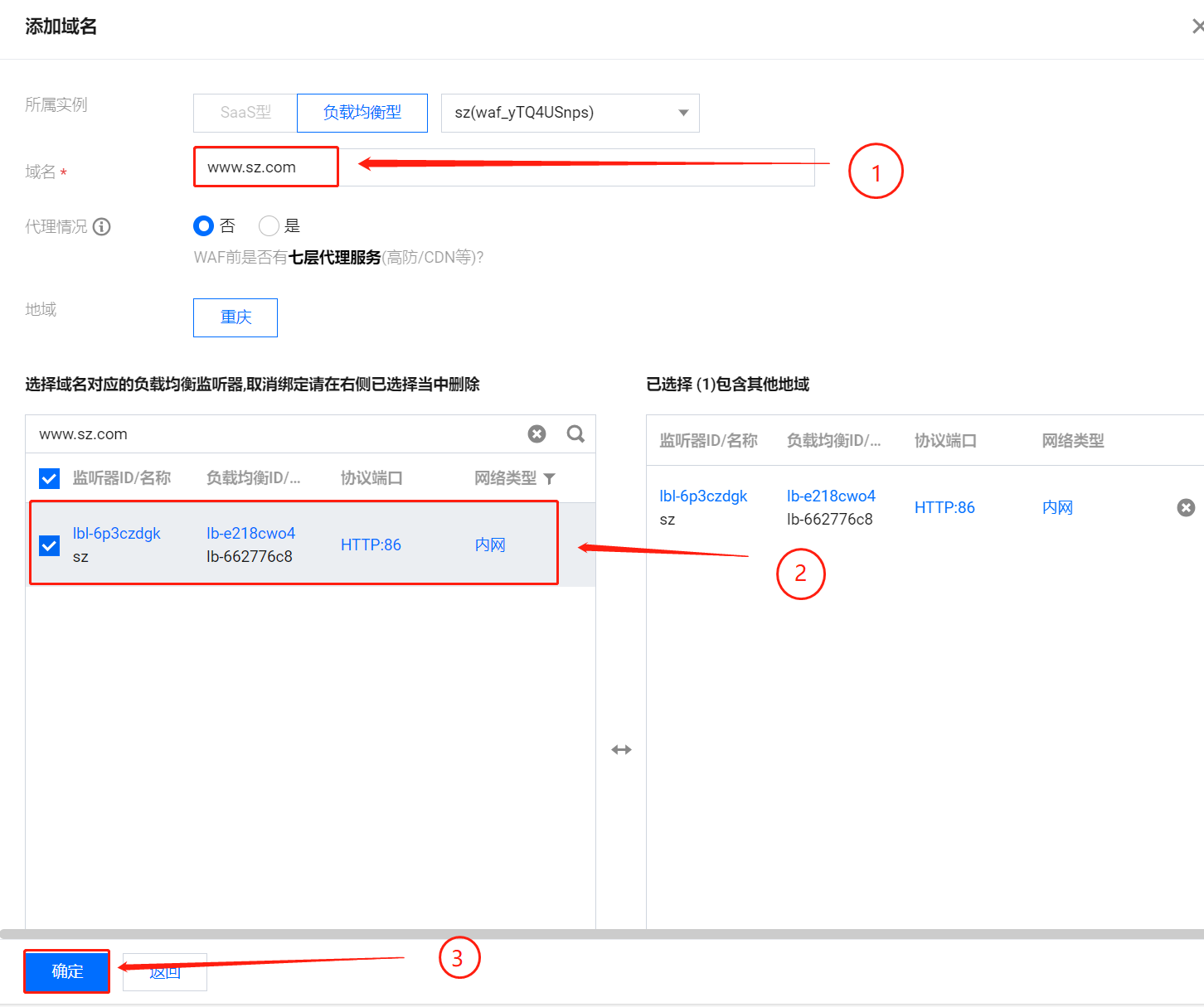Viewport: 1204px width, 1007px height.
Task: Click the 确定 confirm button
Action: click(x=67, y=971)
